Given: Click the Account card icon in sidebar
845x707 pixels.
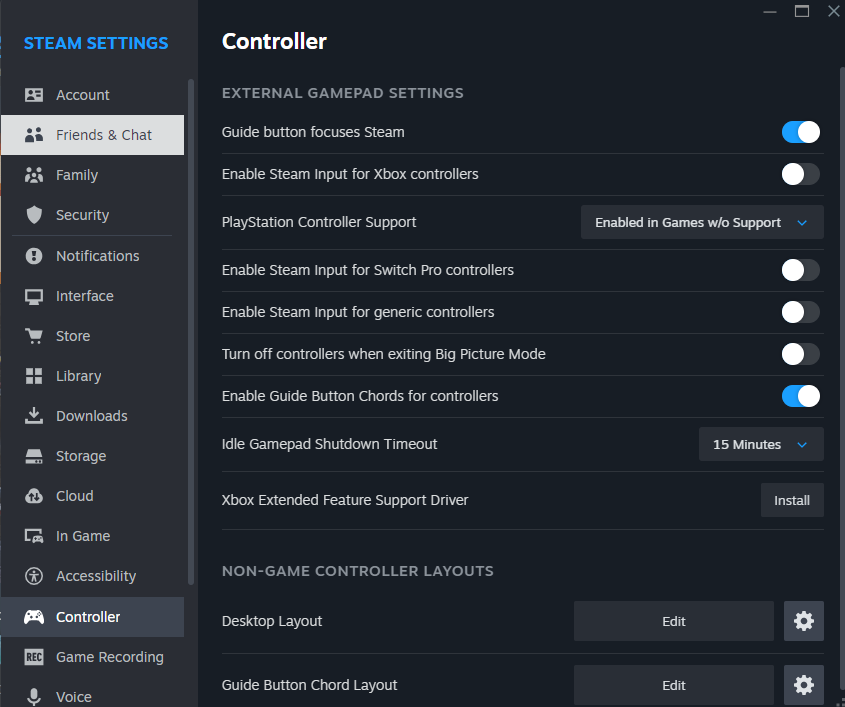Looking at the screenshot, I should (34, 95).
